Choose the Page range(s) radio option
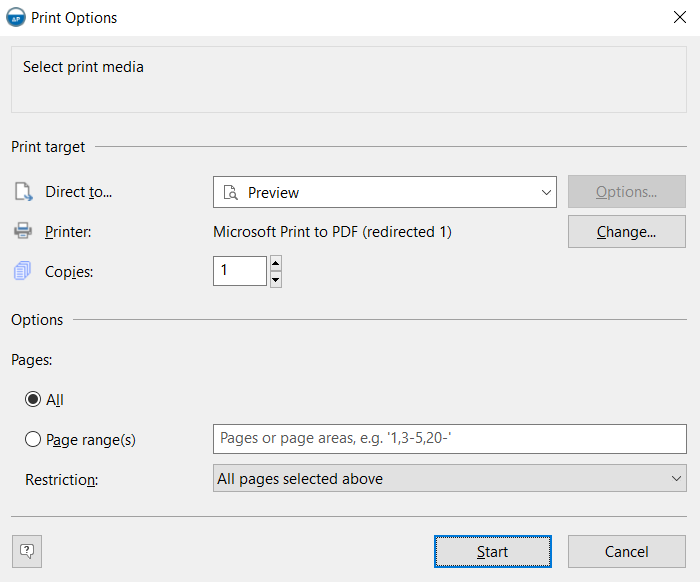This screenshot has height=582, width=700. (x=33, y=439)
